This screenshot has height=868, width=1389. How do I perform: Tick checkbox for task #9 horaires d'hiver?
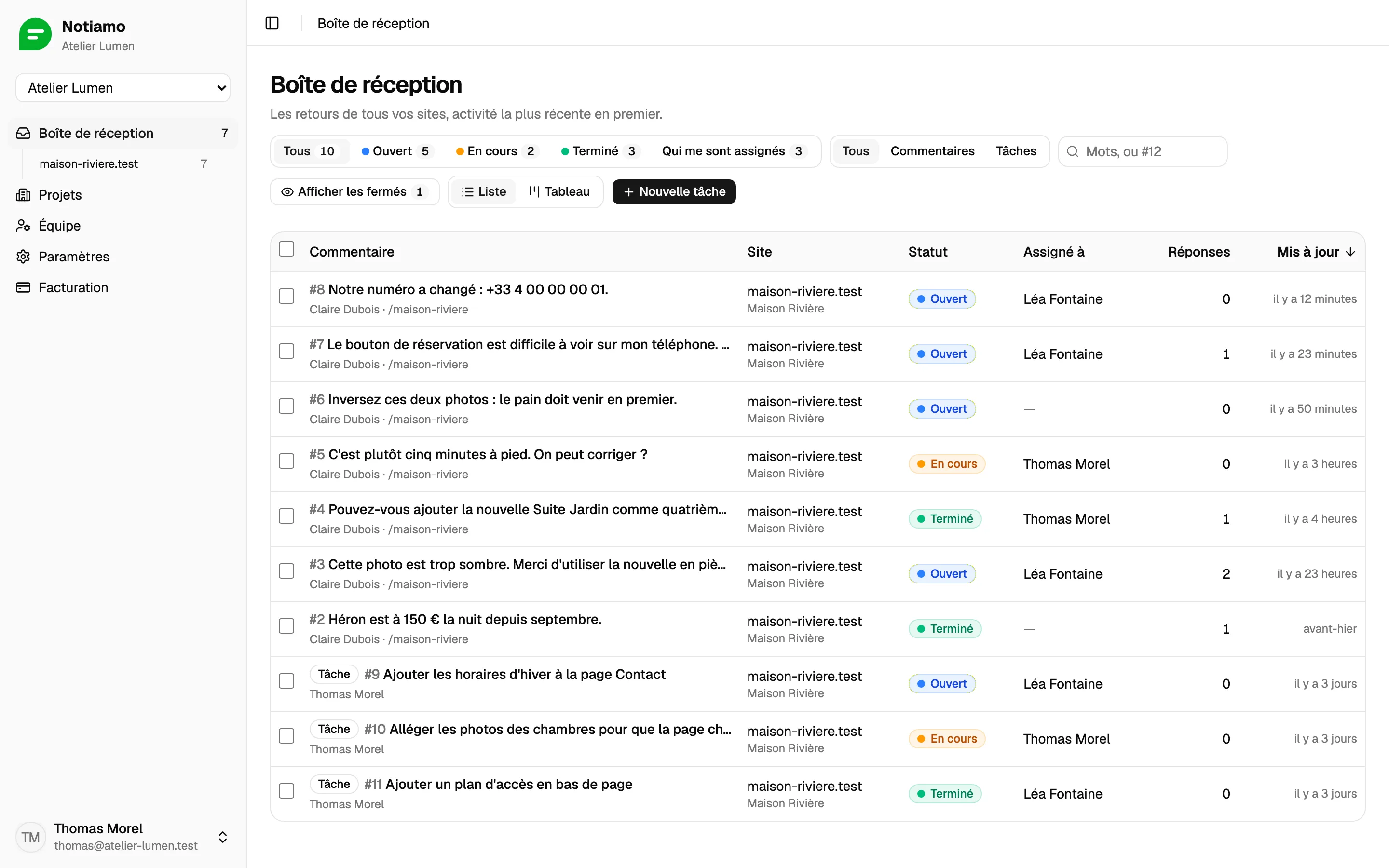click(286, 681)
